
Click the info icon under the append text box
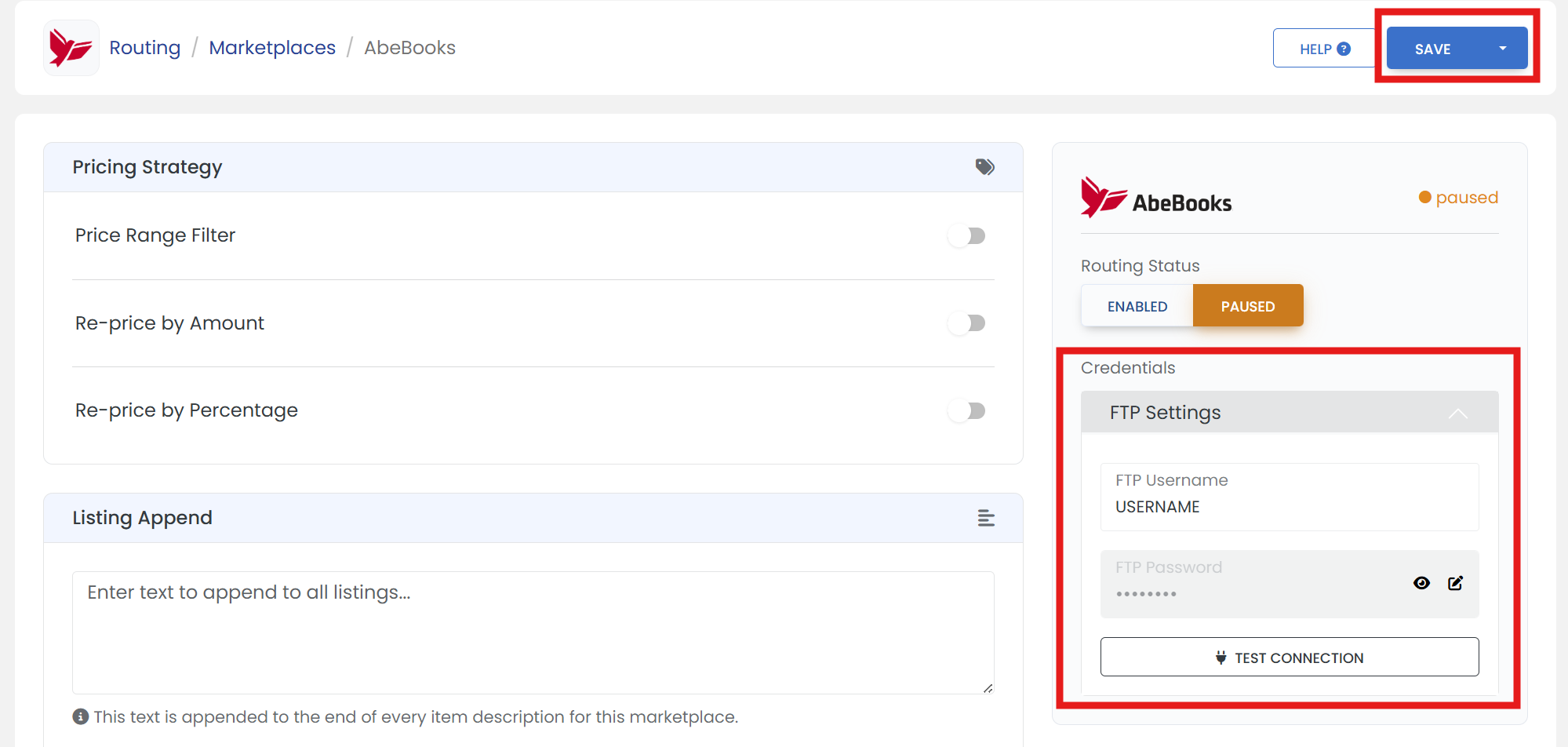click(80, 716)
